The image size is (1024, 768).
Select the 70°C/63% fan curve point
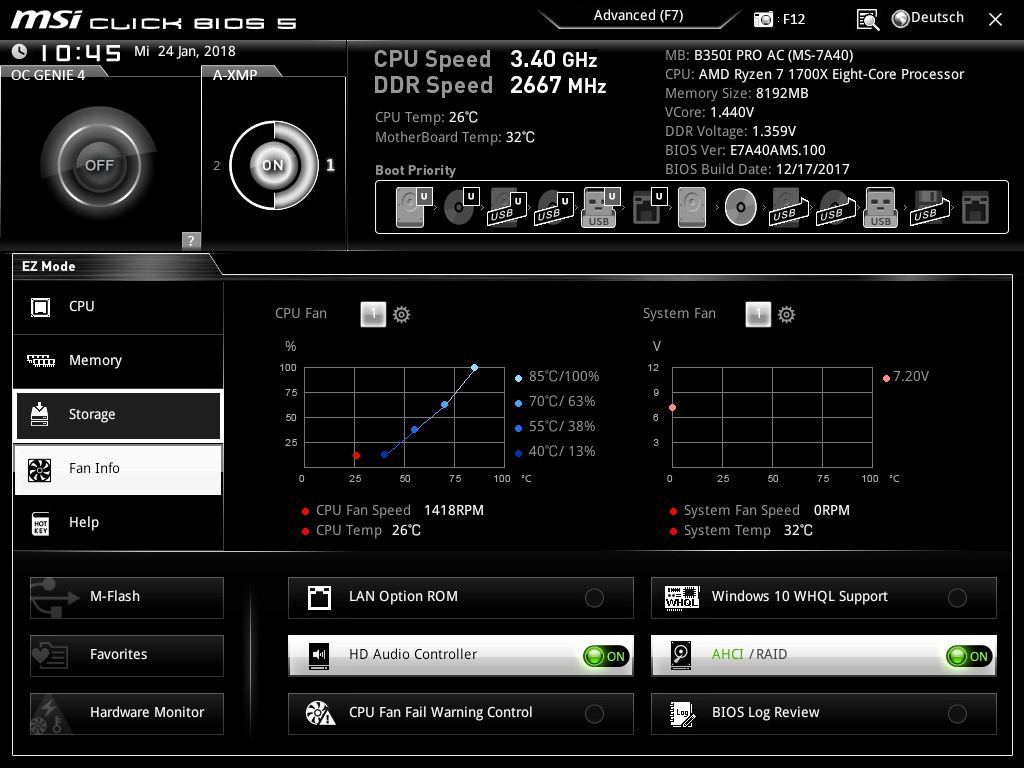[x=445, y=405]
